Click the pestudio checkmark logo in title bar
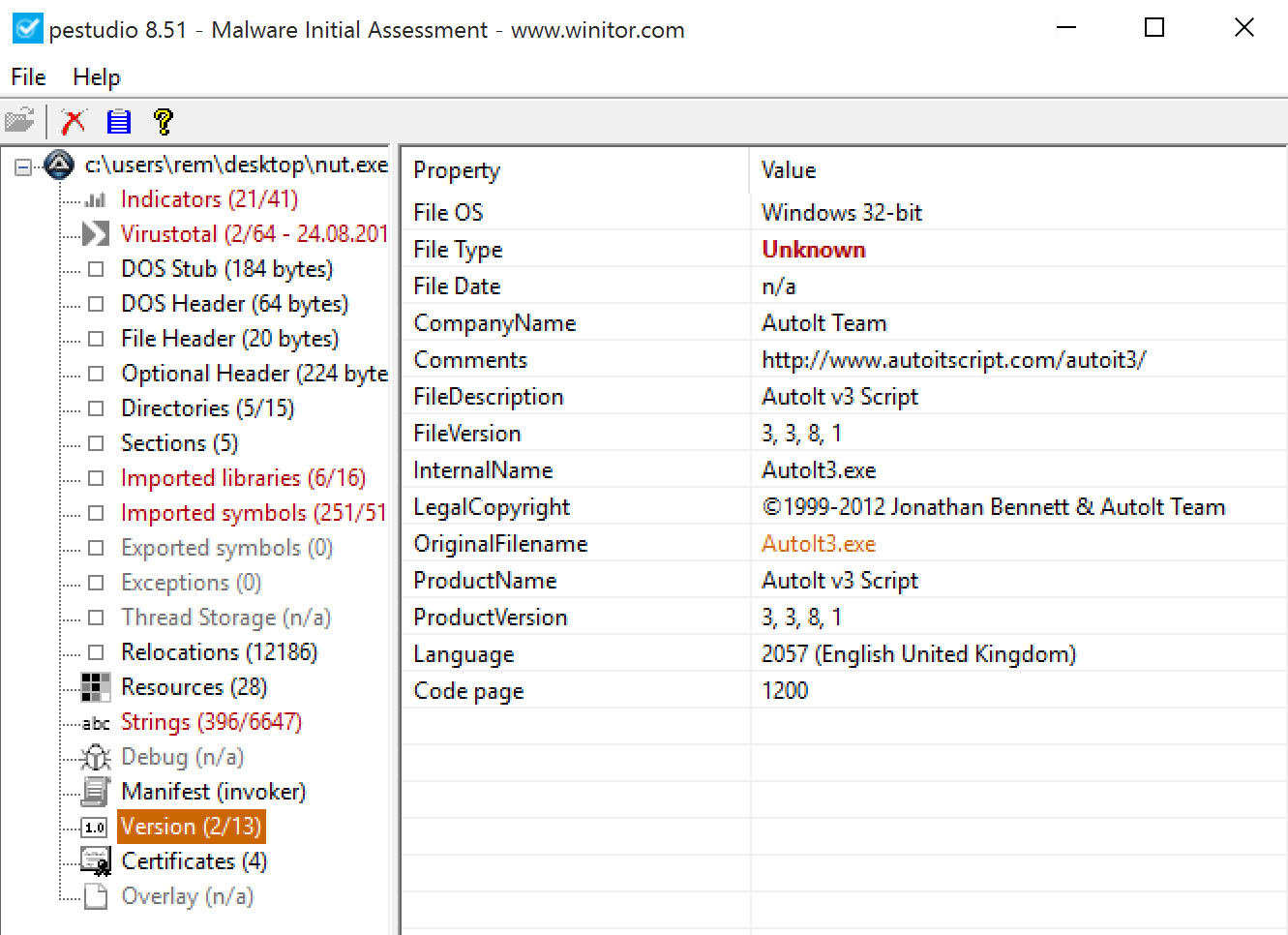Screen dimensions: 1288x935 (27, 29)
